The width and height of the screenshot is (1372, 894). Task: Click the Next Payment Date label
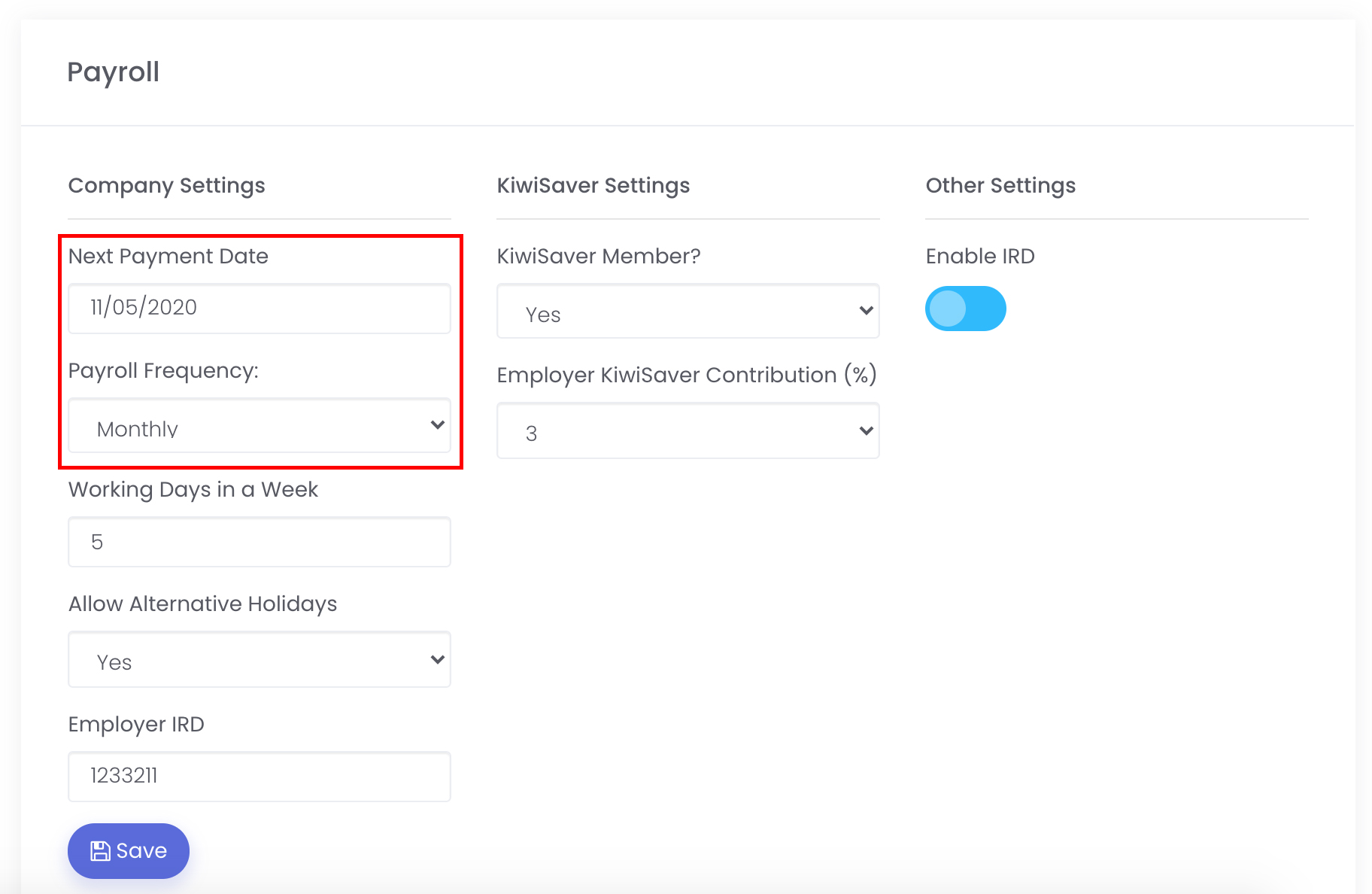point(168,257)
